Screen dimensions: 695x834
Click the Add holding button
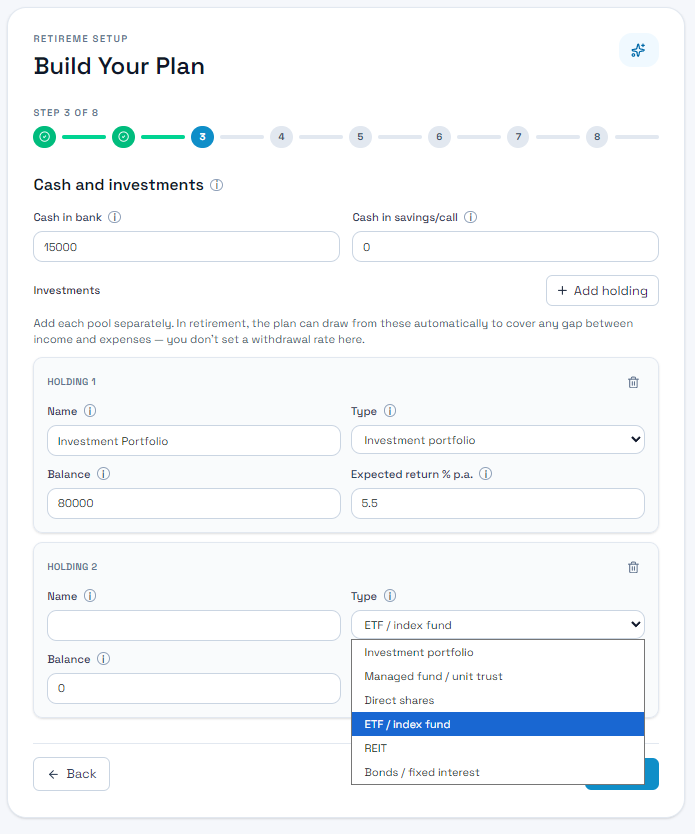(x=602, y=290)
